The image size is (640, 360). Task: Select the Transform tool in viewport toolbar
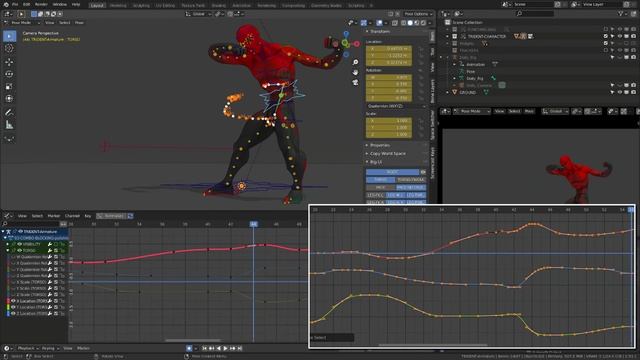[9, 99]
